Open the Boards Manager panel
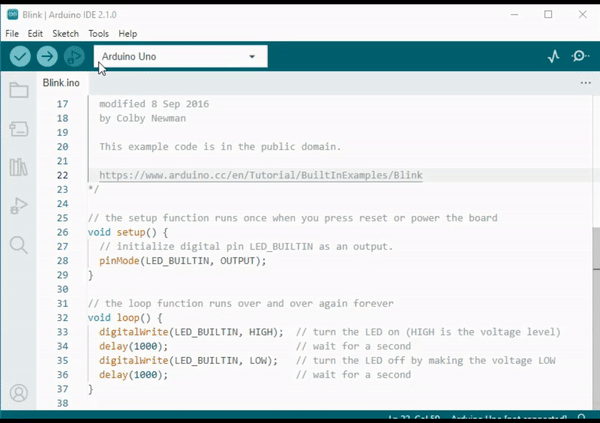600x423 pixels. click(x=19, y=129)
